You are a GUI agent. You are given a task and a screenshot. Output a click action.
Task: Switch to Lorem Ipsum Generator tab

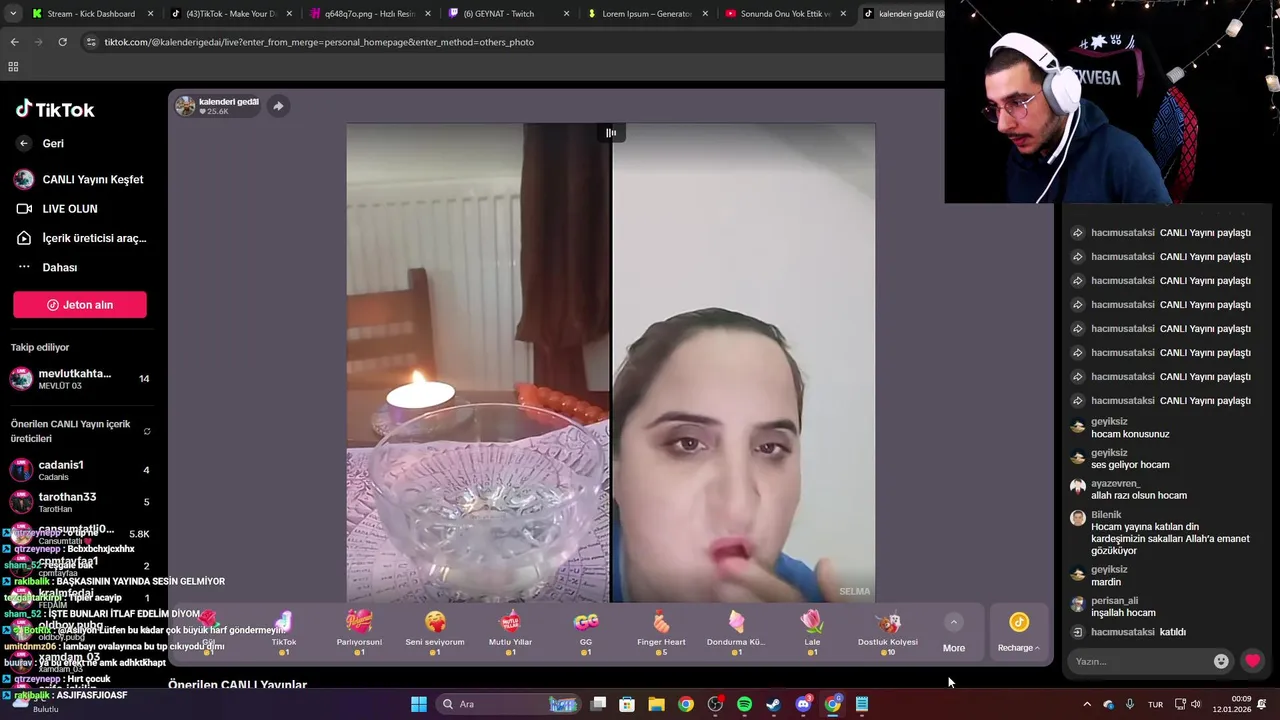[x=645, y=14]
